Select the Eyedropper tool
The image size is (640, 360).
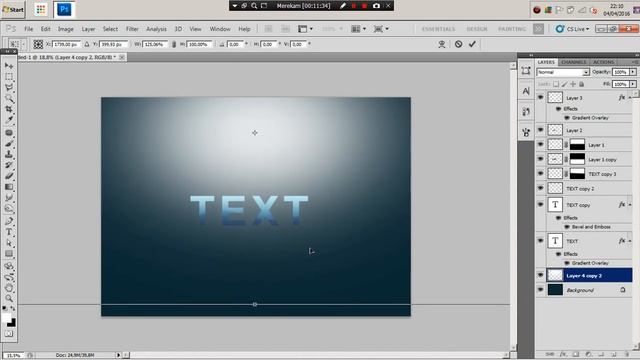point(9,120)
